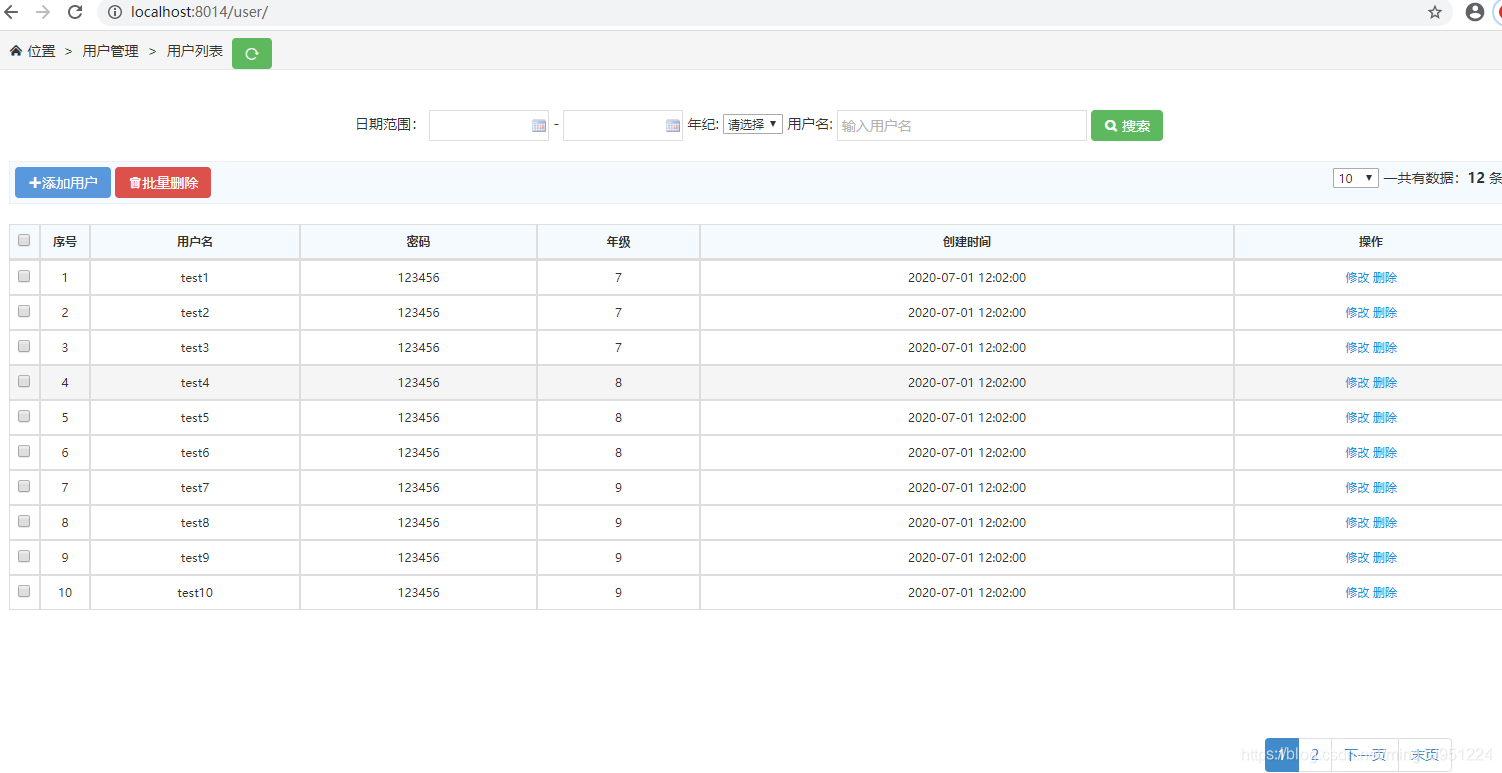The height and width of the screenshot is (773, 1502).
Task: Open the browser profile account icon
Action: pos(1474,12)
